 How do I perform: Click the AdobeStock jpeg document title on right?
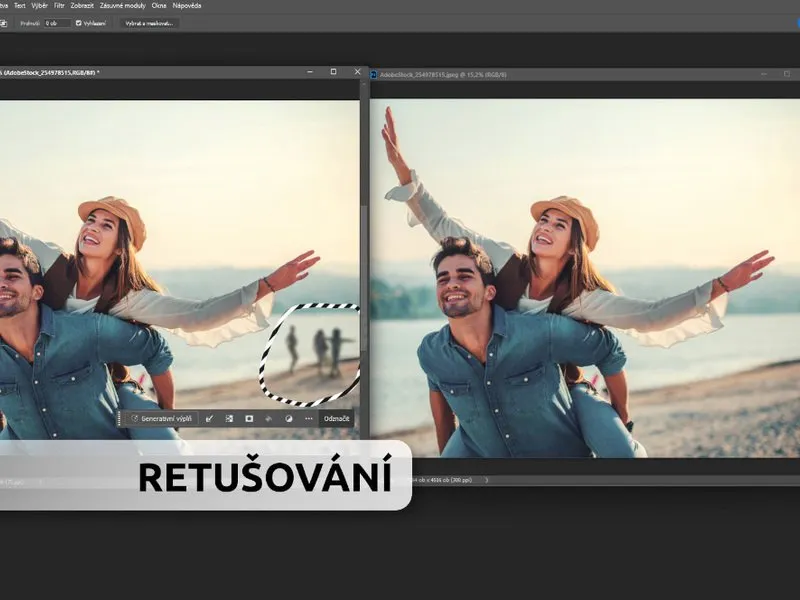443,74
